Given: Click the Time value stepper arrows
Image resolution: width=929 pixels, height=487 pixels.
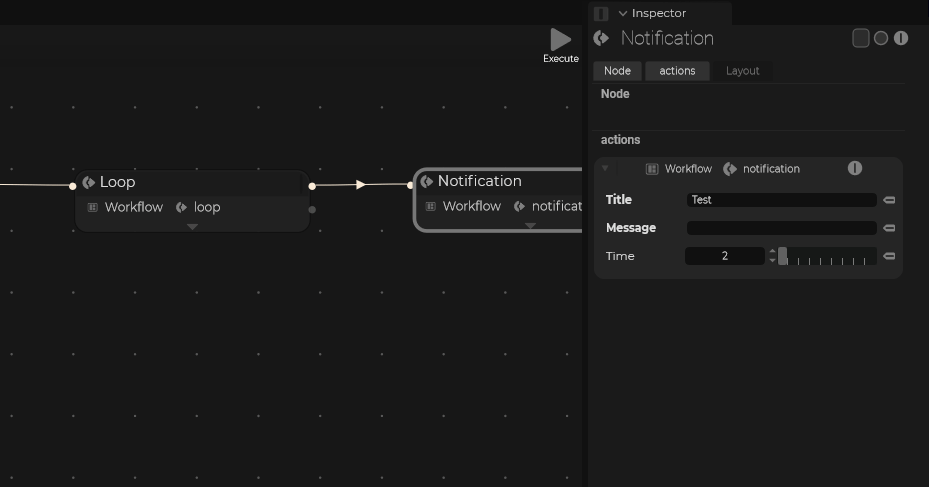Looking at the screenshot, I should pos(772,257).
